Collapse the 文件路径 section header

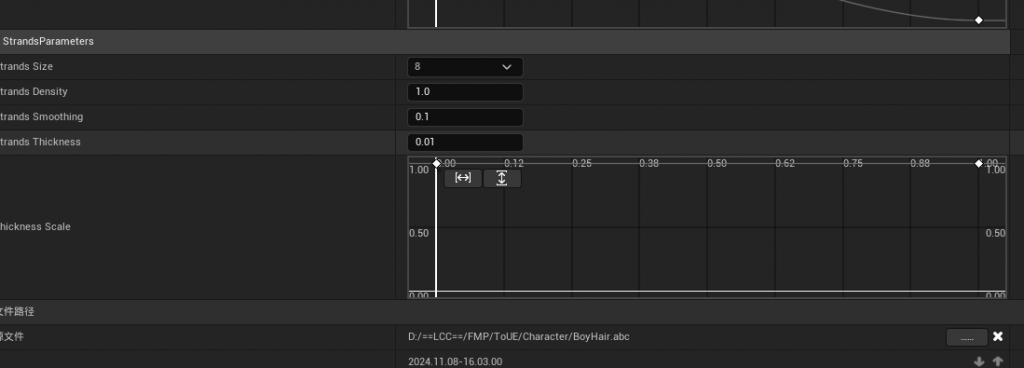click(505, 312)
